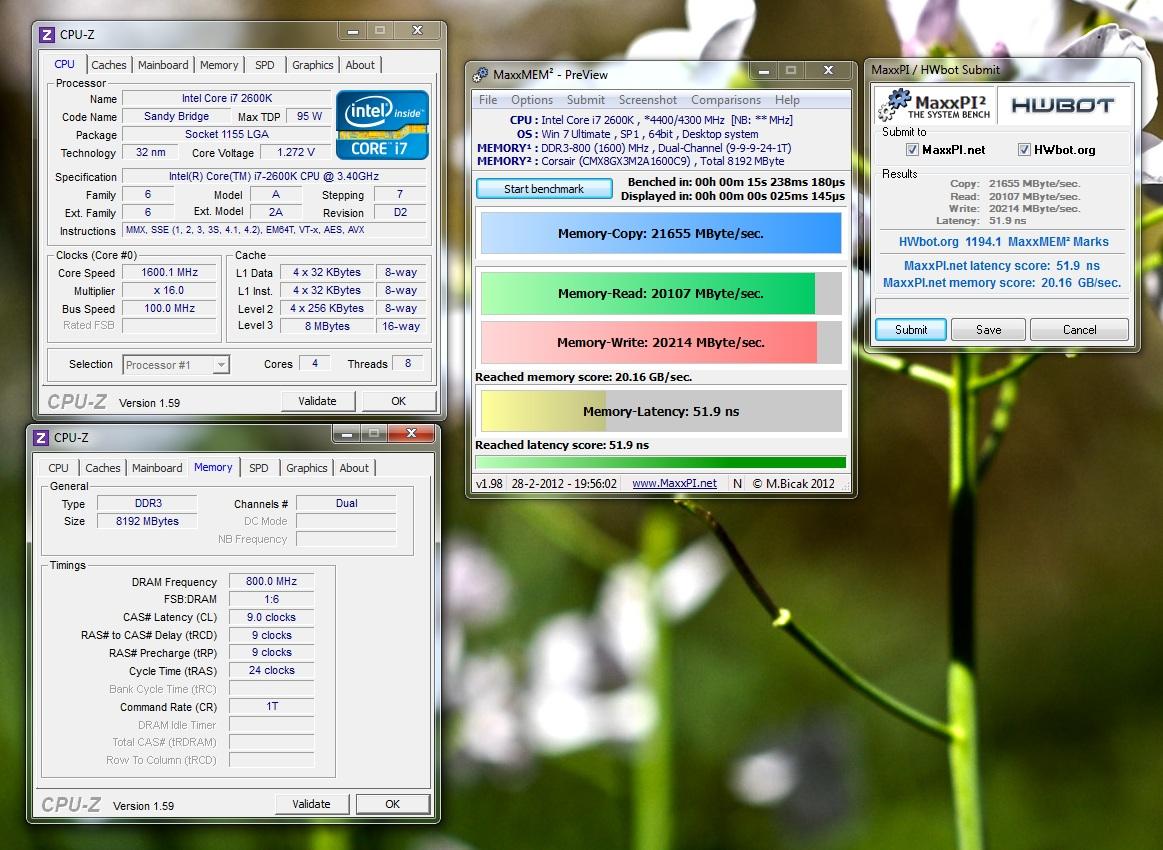Screen dimensions: 1163x850
Task: Toggle the MaxxPI.net submit checkbox
Action: click(x=912, y=150)
